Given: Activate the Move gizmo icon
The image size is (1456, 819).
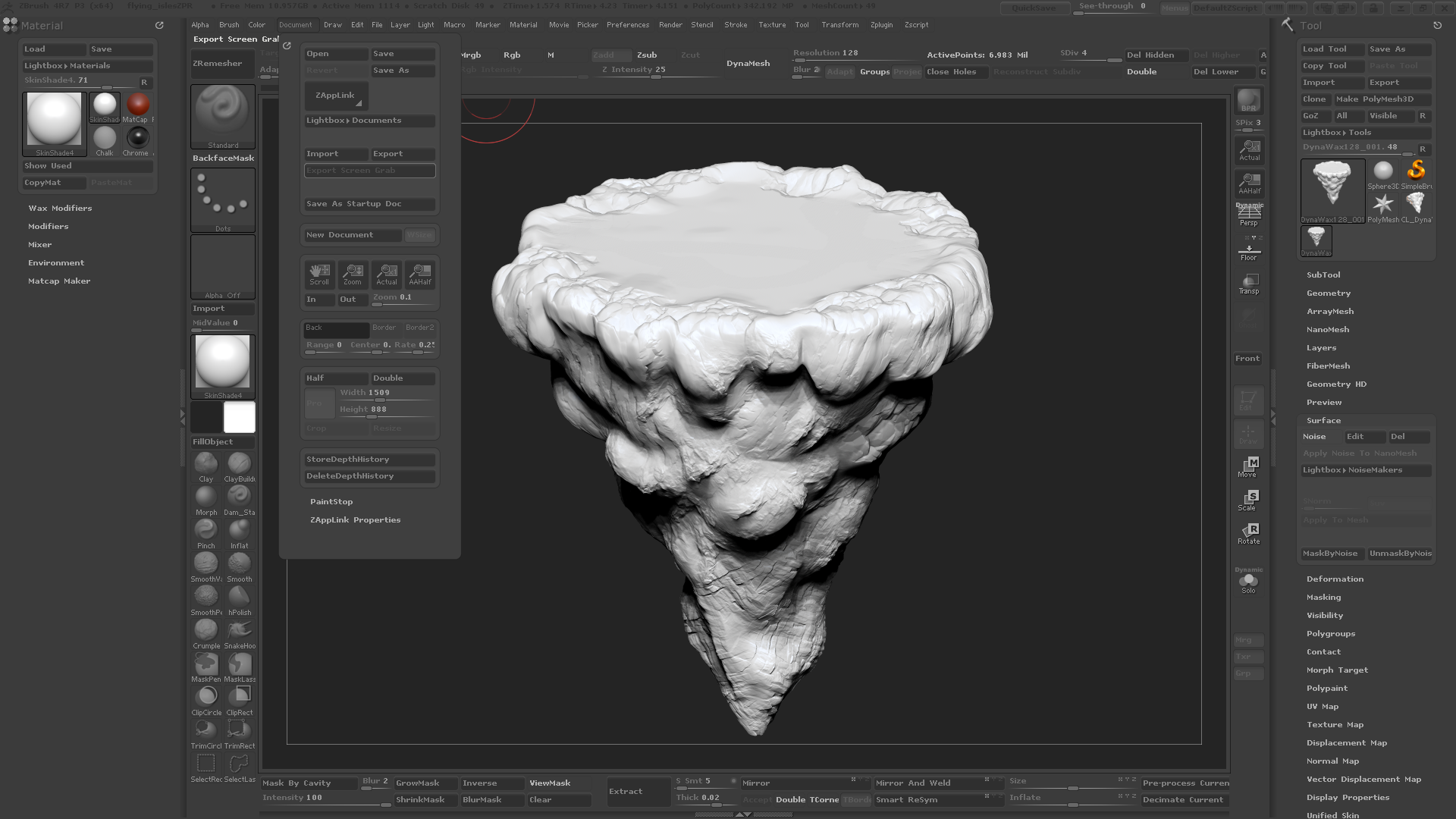Looking at the screenshot, I should click(1248, 466).
